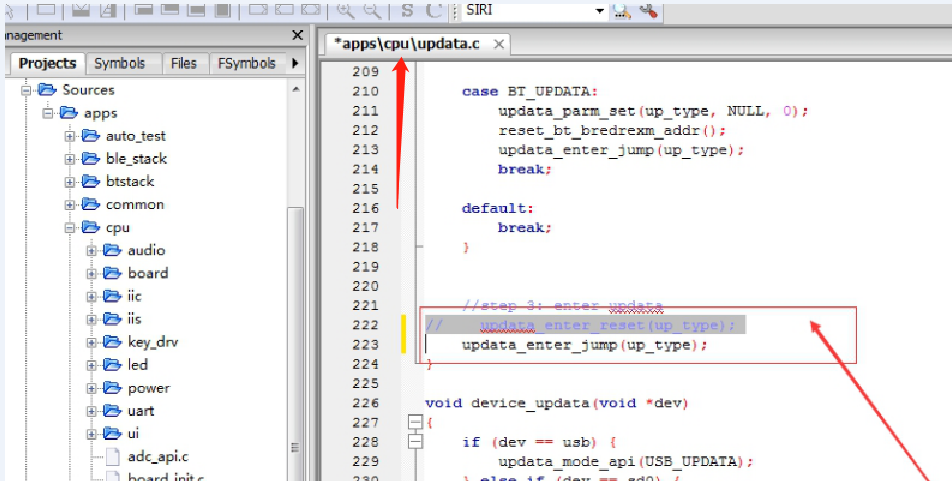952x481 pixels.
Task: Click the zoom out magnifier toolbar icon
Action: tap(372, 10)
